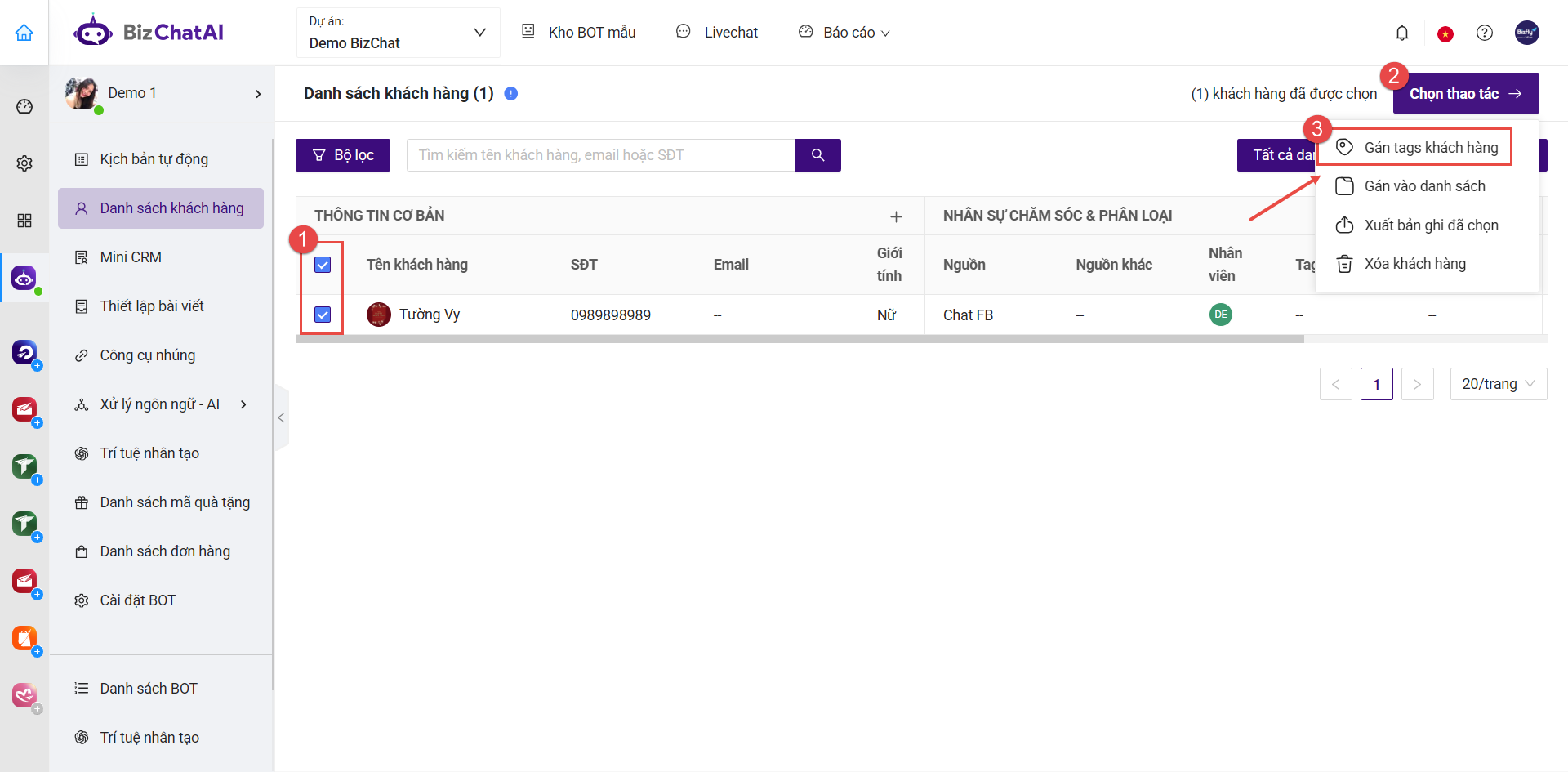Click the home icon in top-left corner
Image resolution: width=1568 pixels, height=772 pixels.
(x=24, y=33)
